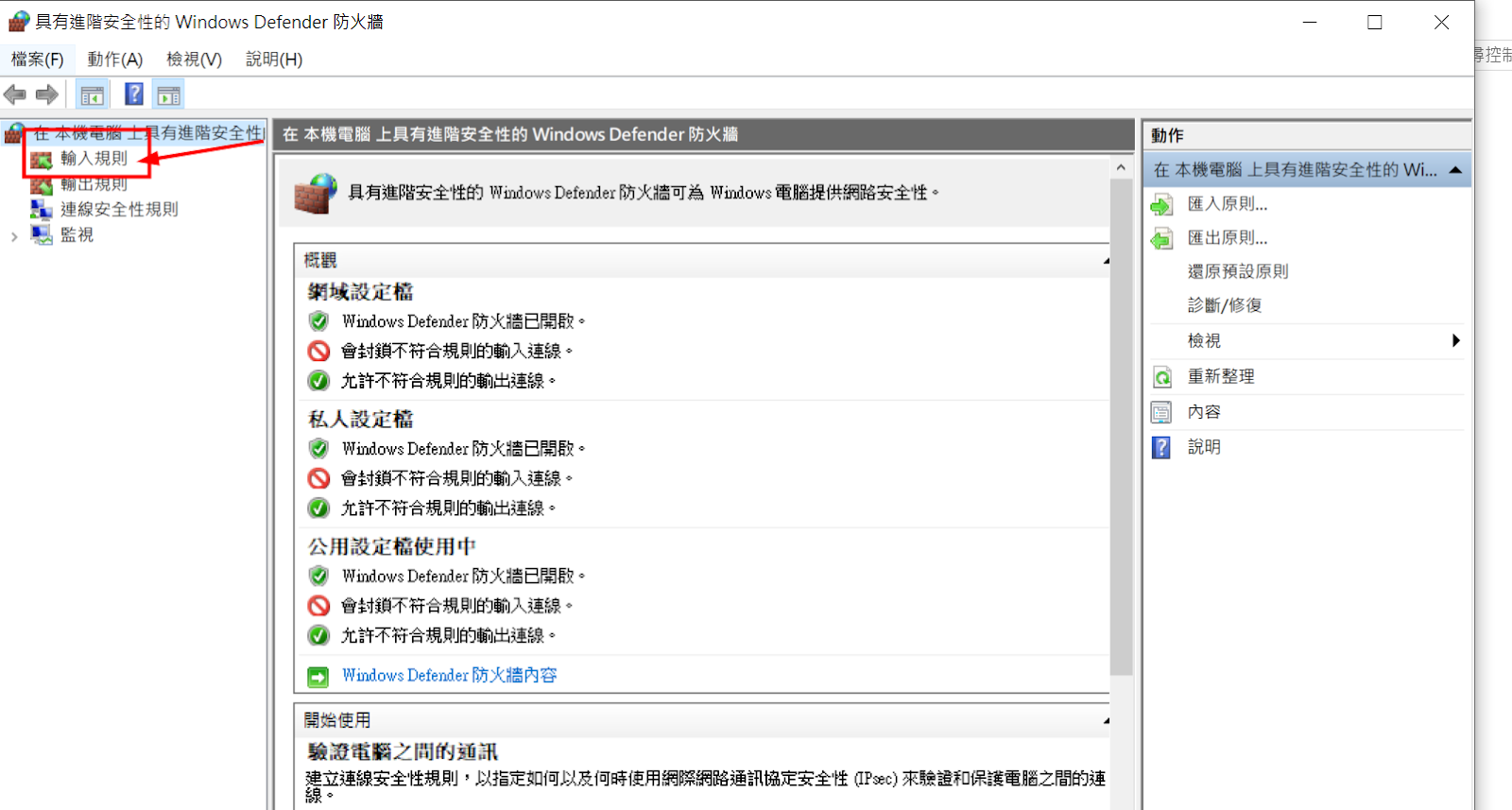The height and width of the screenshot is (810, 1512).
Task: Click the 檢視 submenu arrow
Action: (1456, 340)
